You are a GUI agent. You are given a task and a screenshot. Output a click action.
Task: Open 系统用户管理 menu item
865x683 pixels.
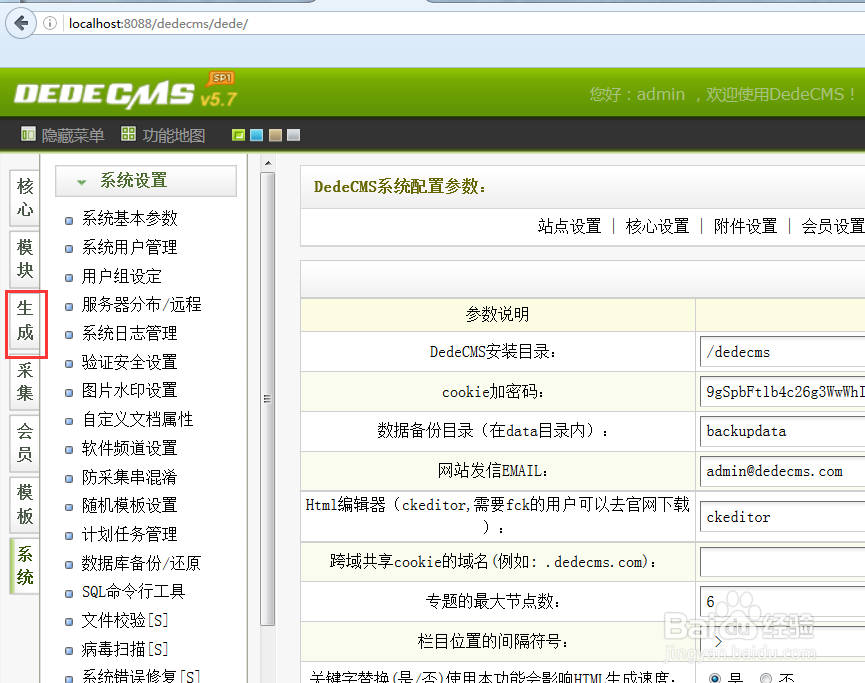tap(130, 247)
